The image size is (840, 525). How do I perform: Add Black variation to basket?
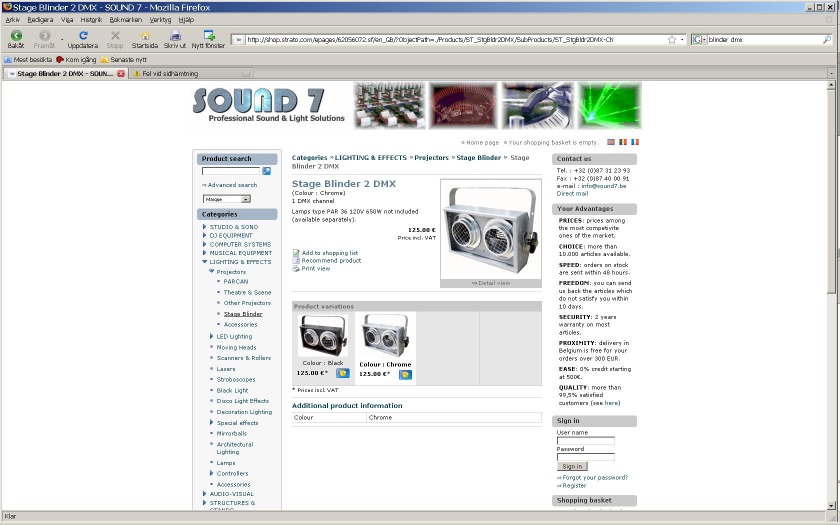343,373
